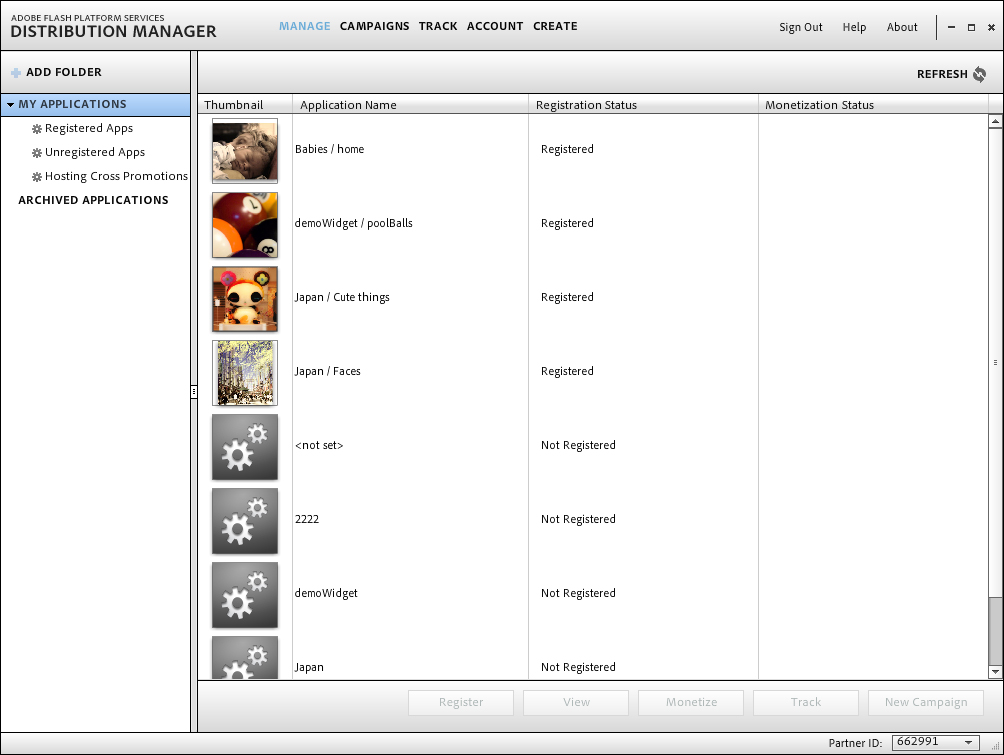Select the 'Japan / Faces' application name
The image size is (1004, 755).
[327, 371]
